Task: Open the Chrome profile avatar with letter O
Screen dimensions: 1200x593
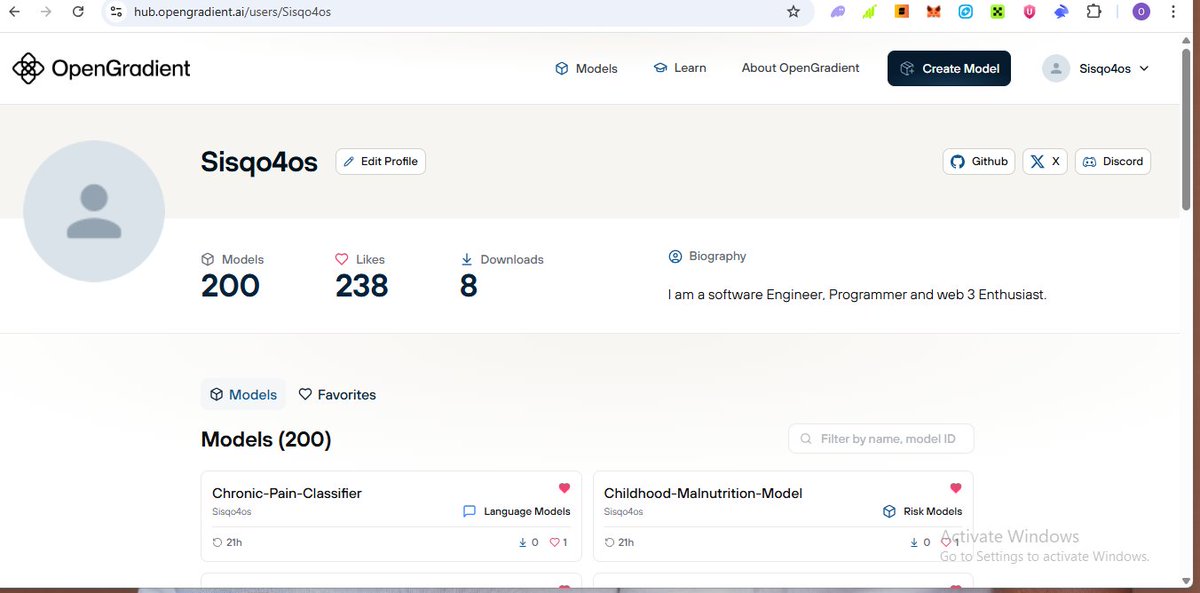Action: tap(1141, 12)
